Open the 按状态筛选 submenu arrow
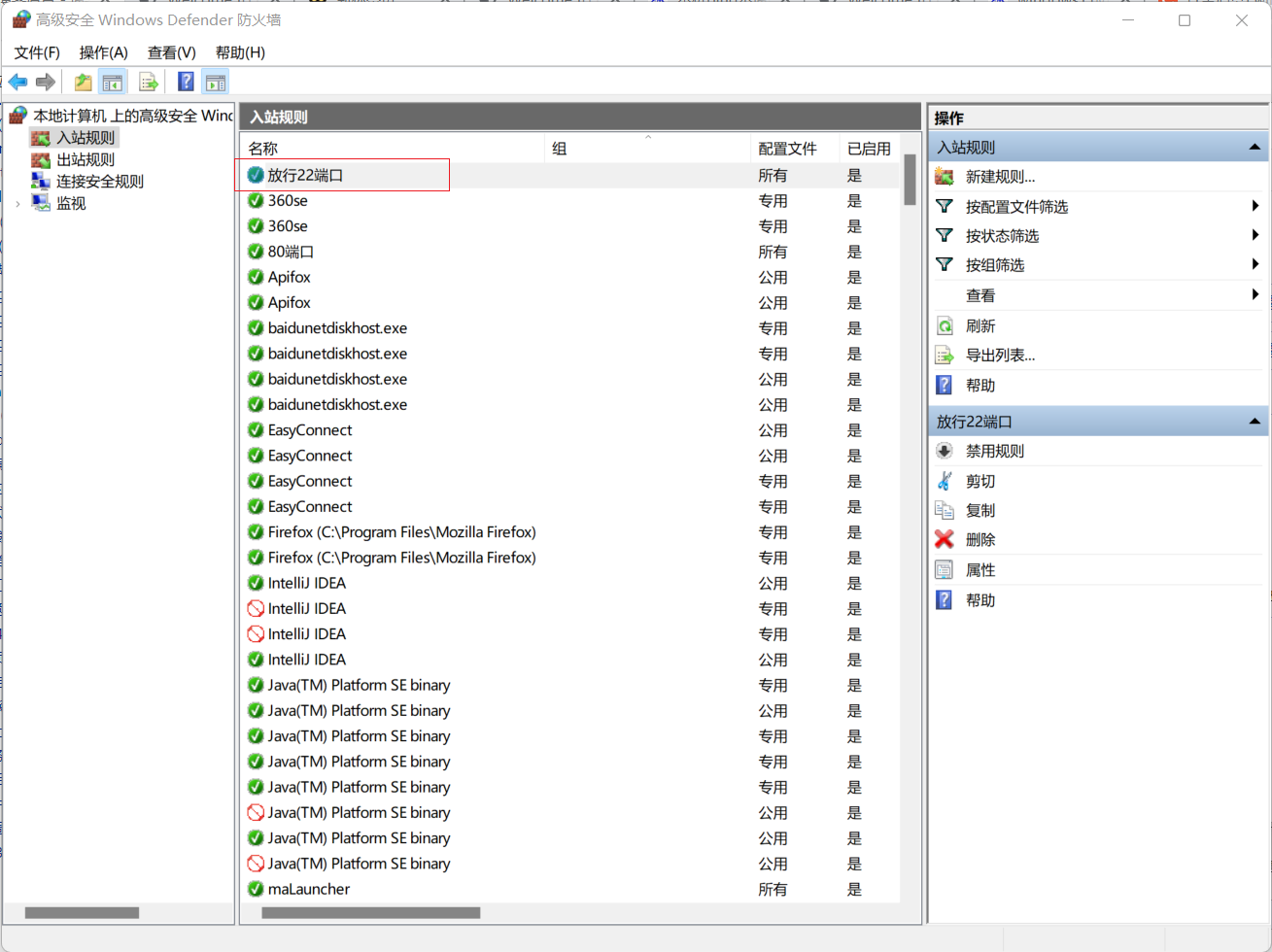Viewport: 1272px width, 952px height. 1255,235
